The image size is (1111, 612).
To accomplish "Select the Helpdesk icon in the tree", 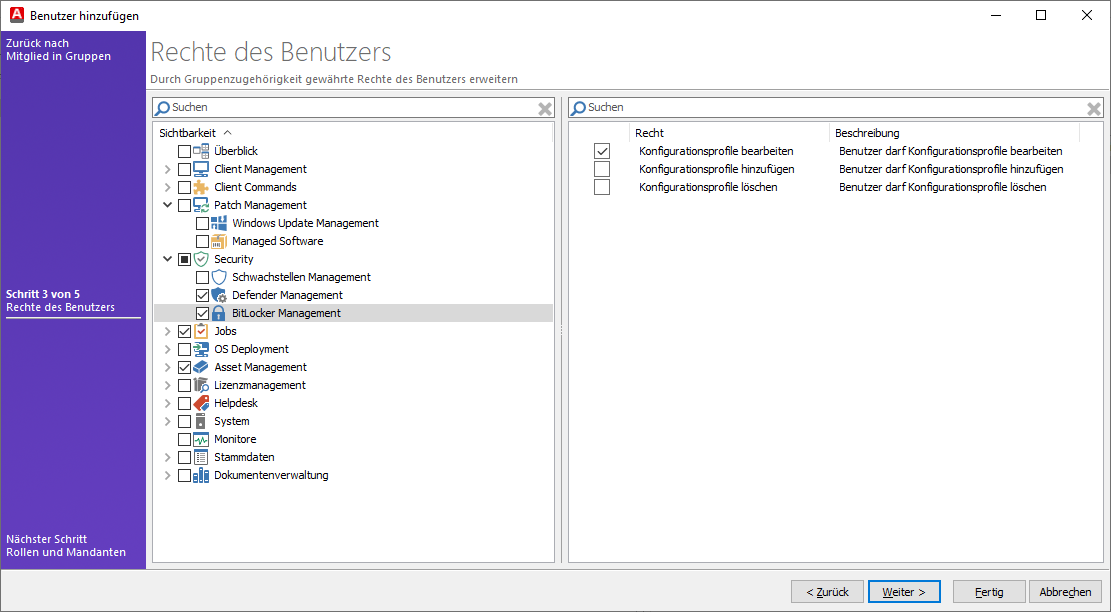I will 200,403.
